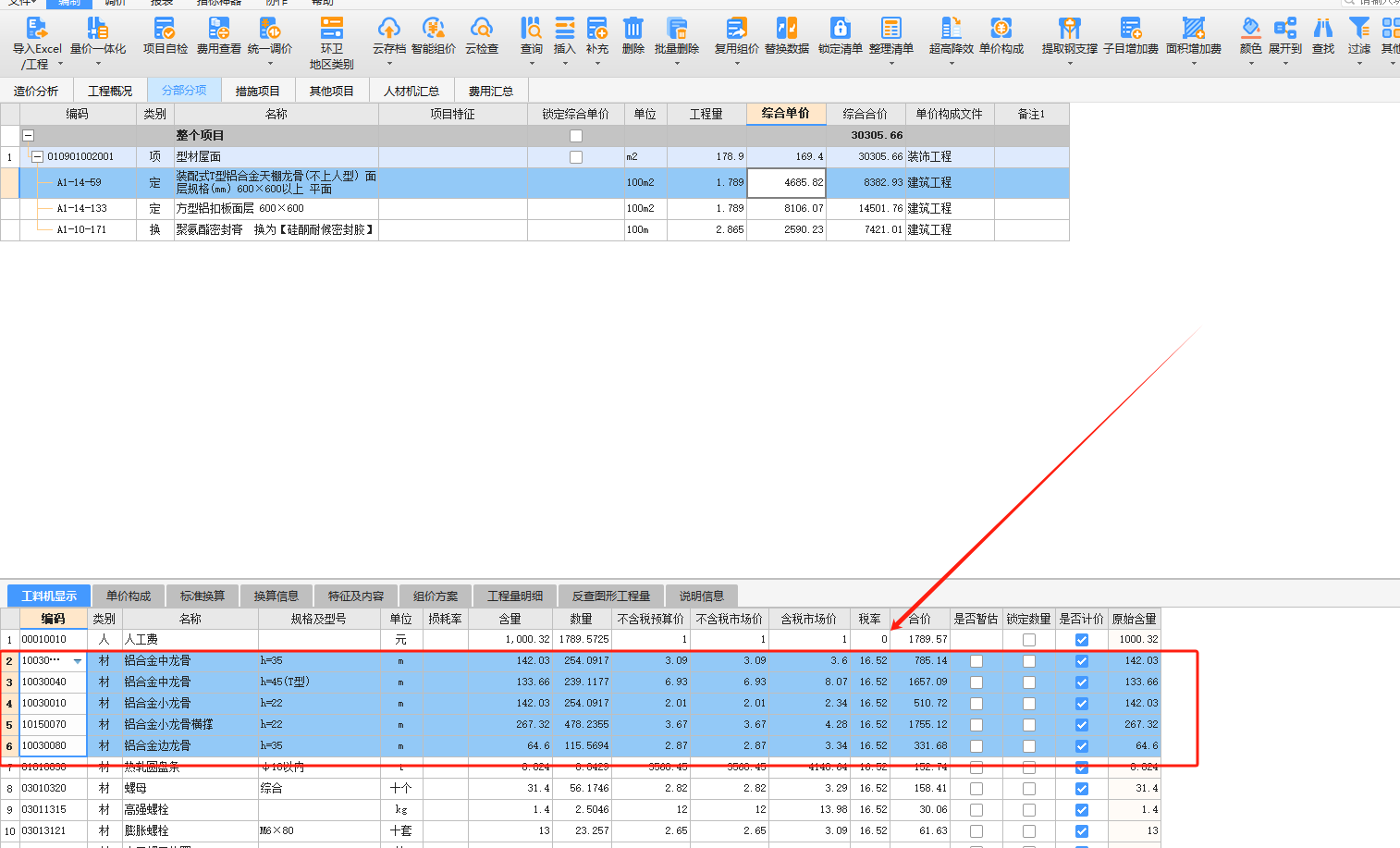Open the 单价构成 toolbar icon
This screenshot has width=1400, height=848.
[1001, 29]
